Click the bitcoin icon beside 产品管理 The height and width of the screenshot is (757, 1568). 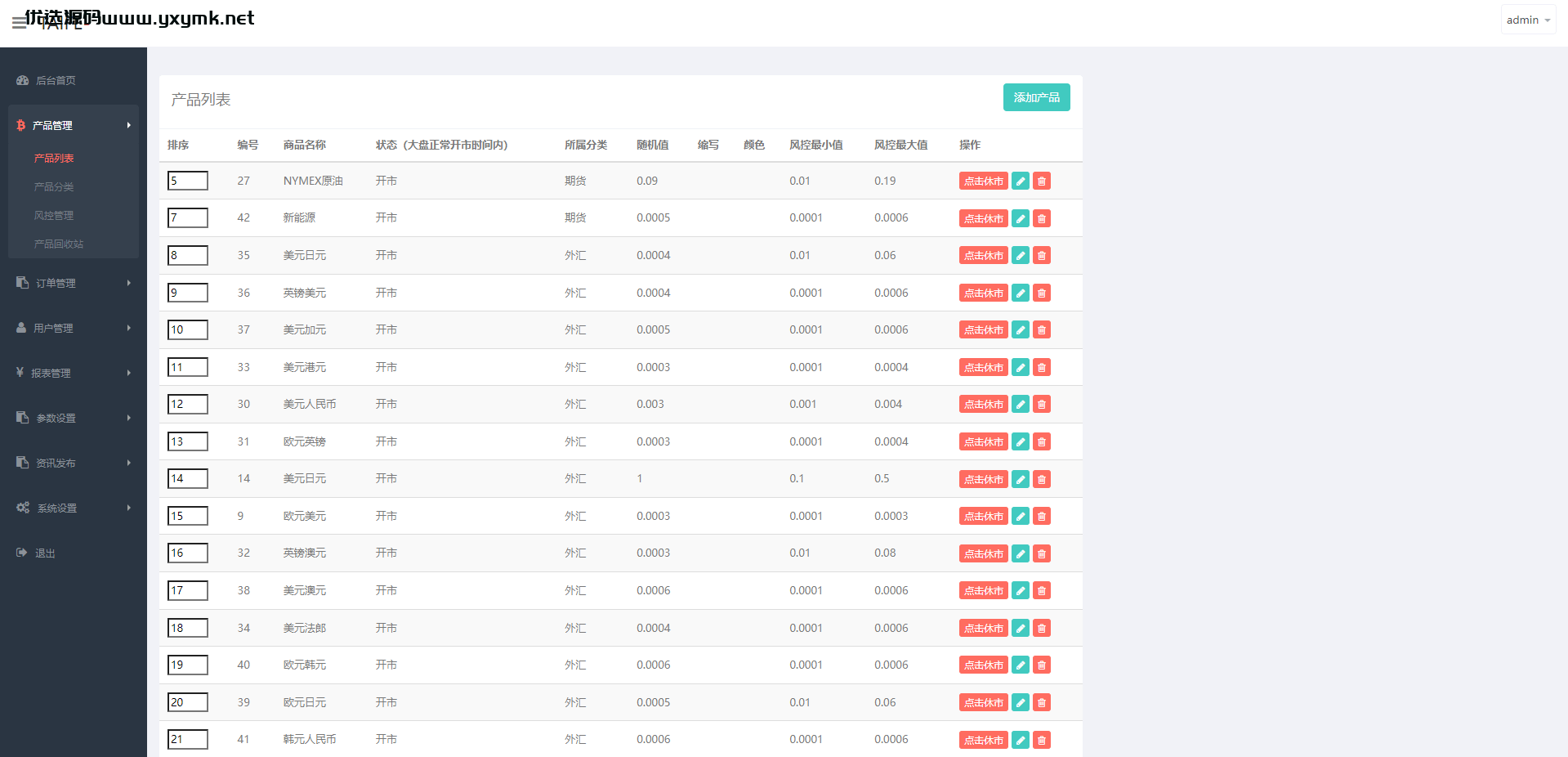[20, 125]
